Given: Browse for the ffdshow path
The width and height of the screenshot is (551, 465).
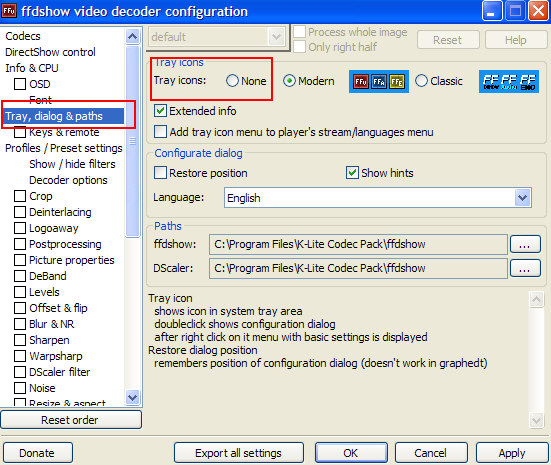Looking at the screenshot, I should 525,244.
